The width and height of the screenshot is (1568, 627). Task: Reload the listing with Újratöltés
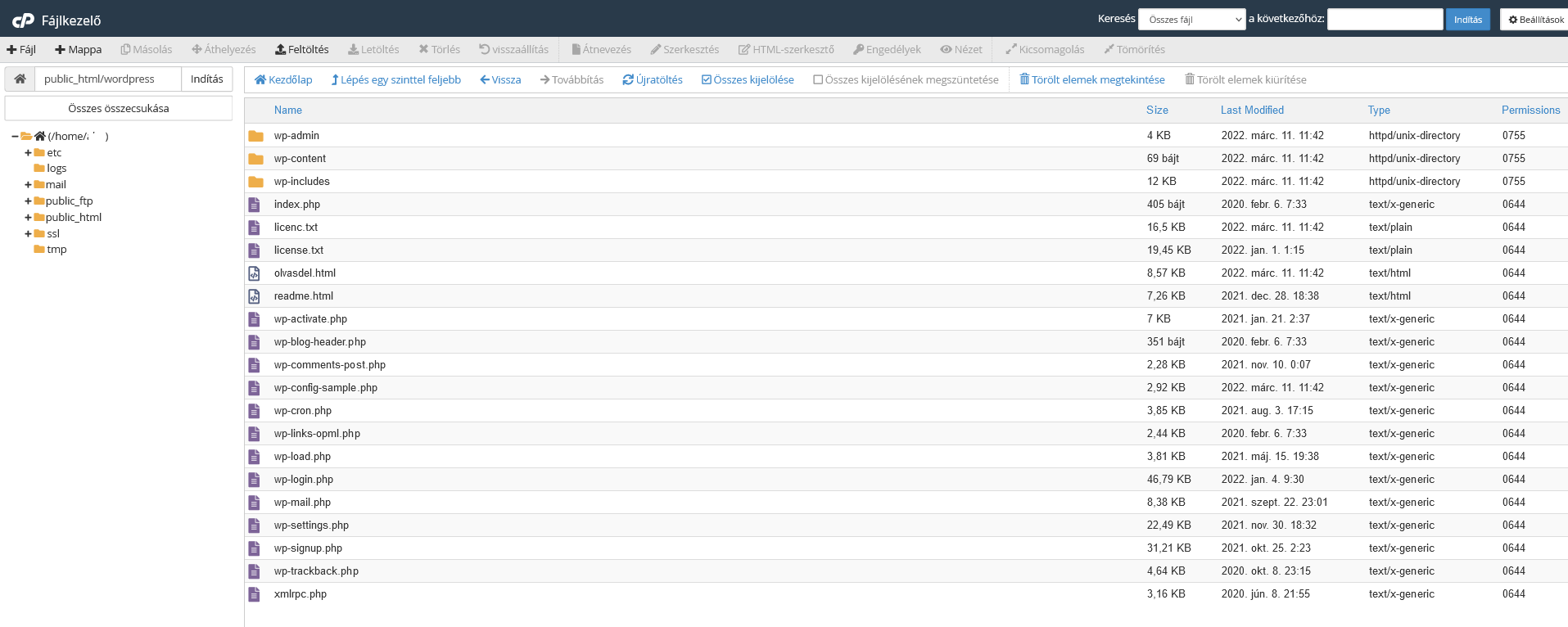coord(653,79)
